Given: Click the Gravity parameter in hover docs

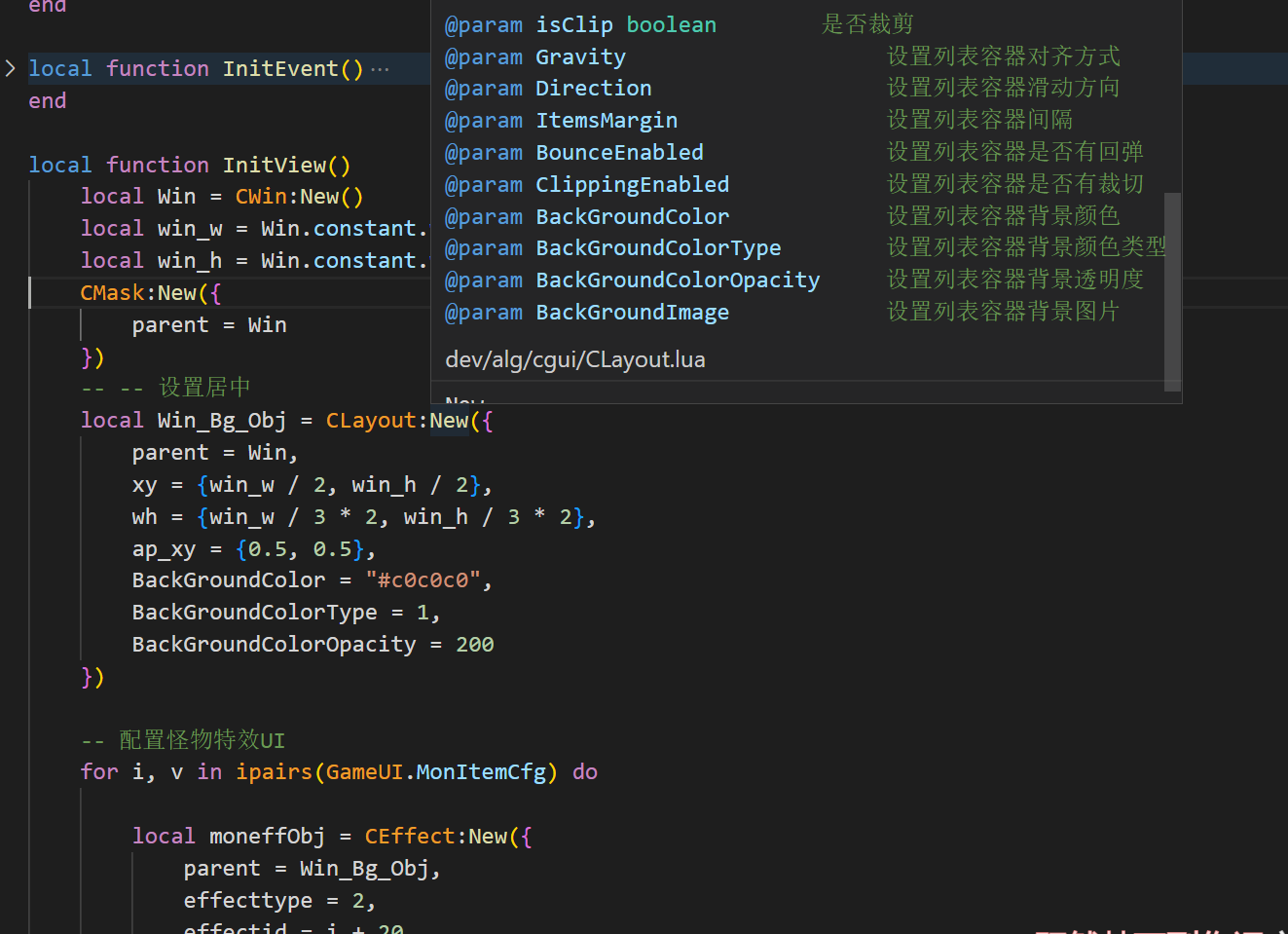Looking at the screenshot, I should (x=581, y=57).
